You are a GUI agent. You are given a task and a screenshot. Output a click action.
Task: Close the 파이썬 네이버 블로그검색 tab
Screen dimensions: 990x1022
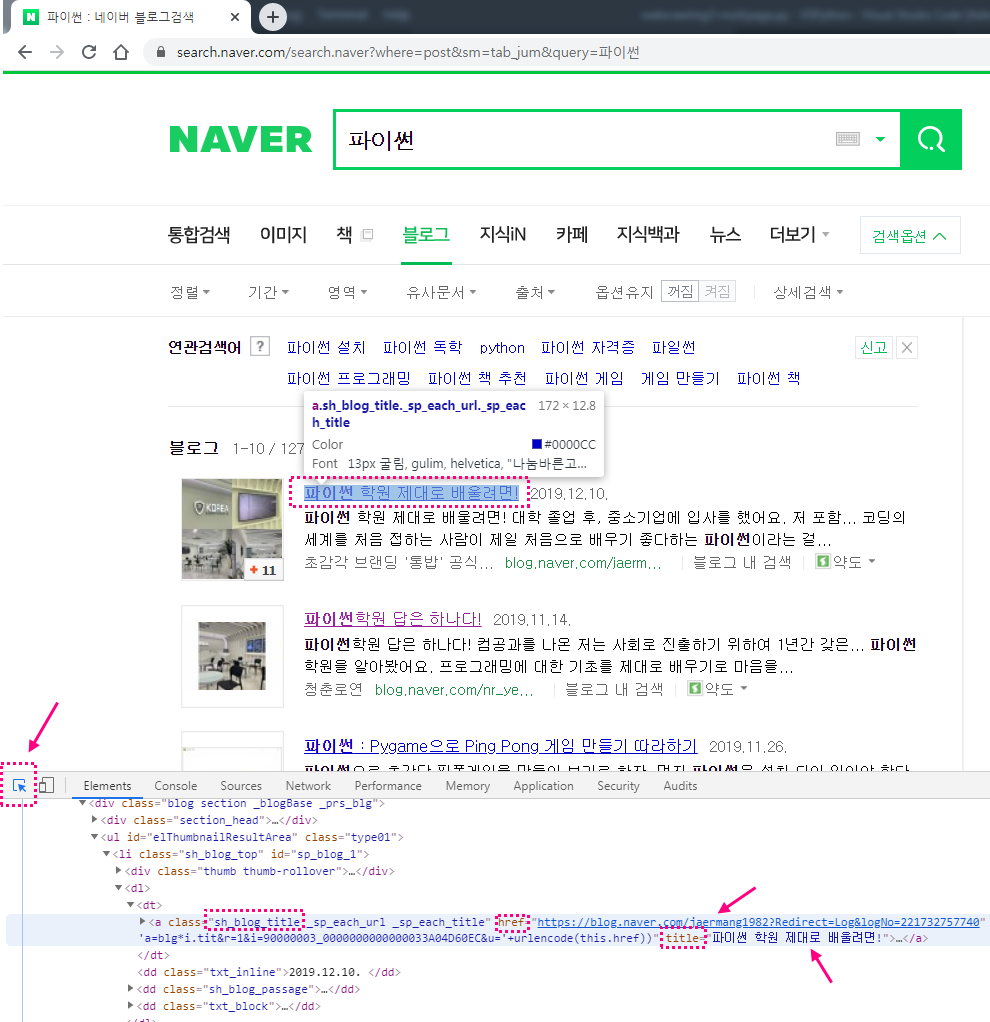pyautogui.click(x=235, y=18)
